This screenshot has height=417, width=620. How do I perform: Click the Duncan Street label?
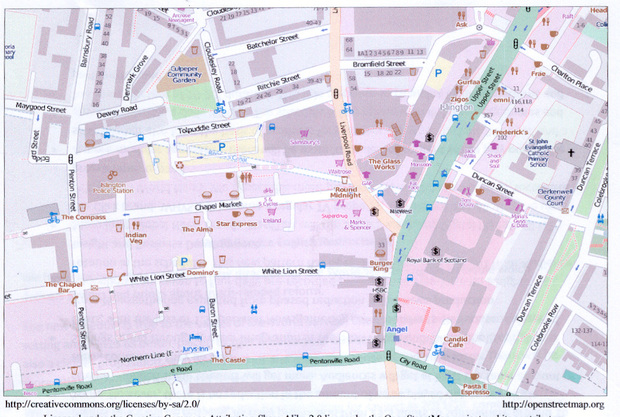click(492, 184)
